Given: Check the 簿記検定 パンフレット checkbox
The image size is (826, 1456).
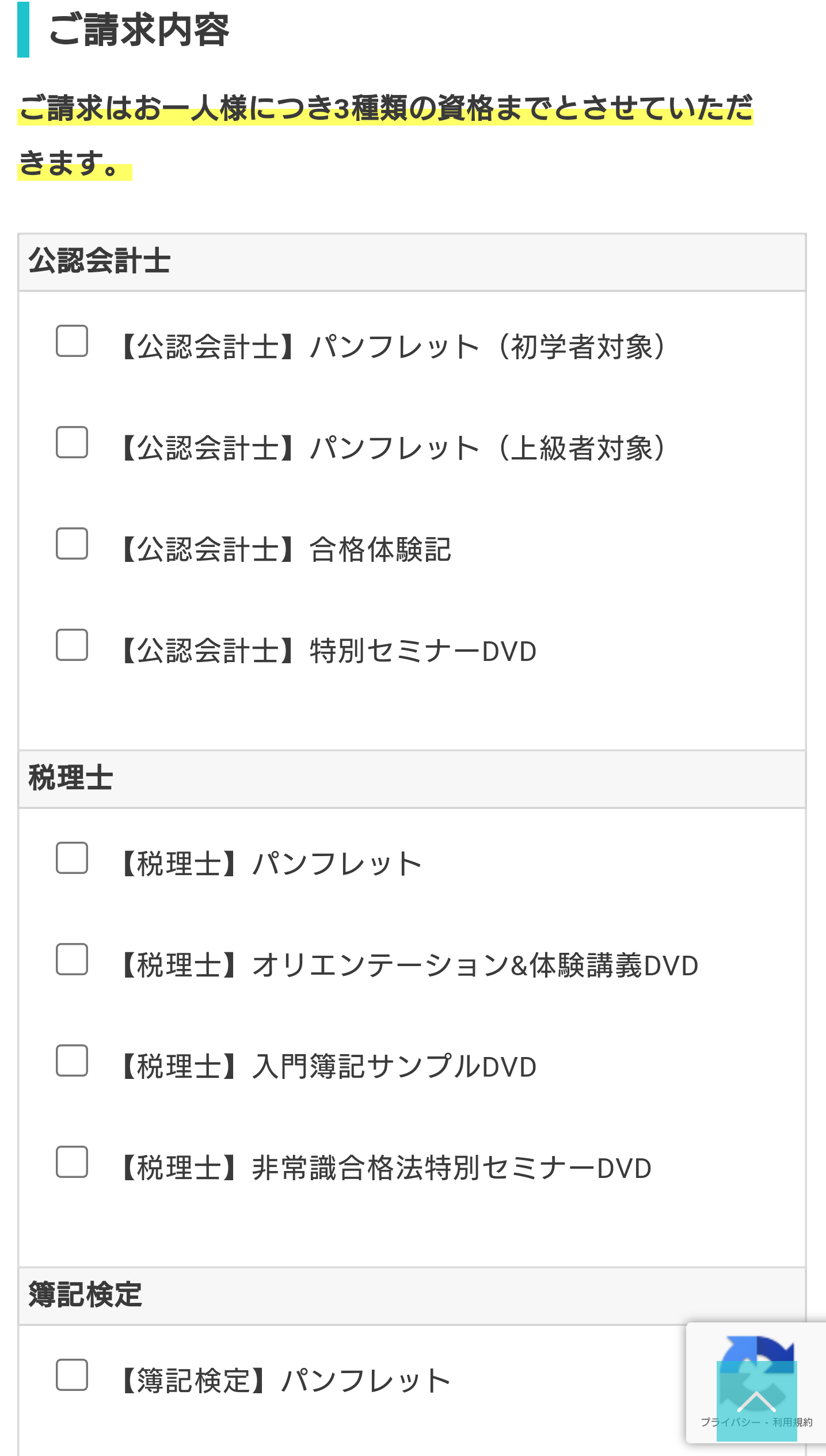Looking at the screenshot, I should coord(72,1375).
